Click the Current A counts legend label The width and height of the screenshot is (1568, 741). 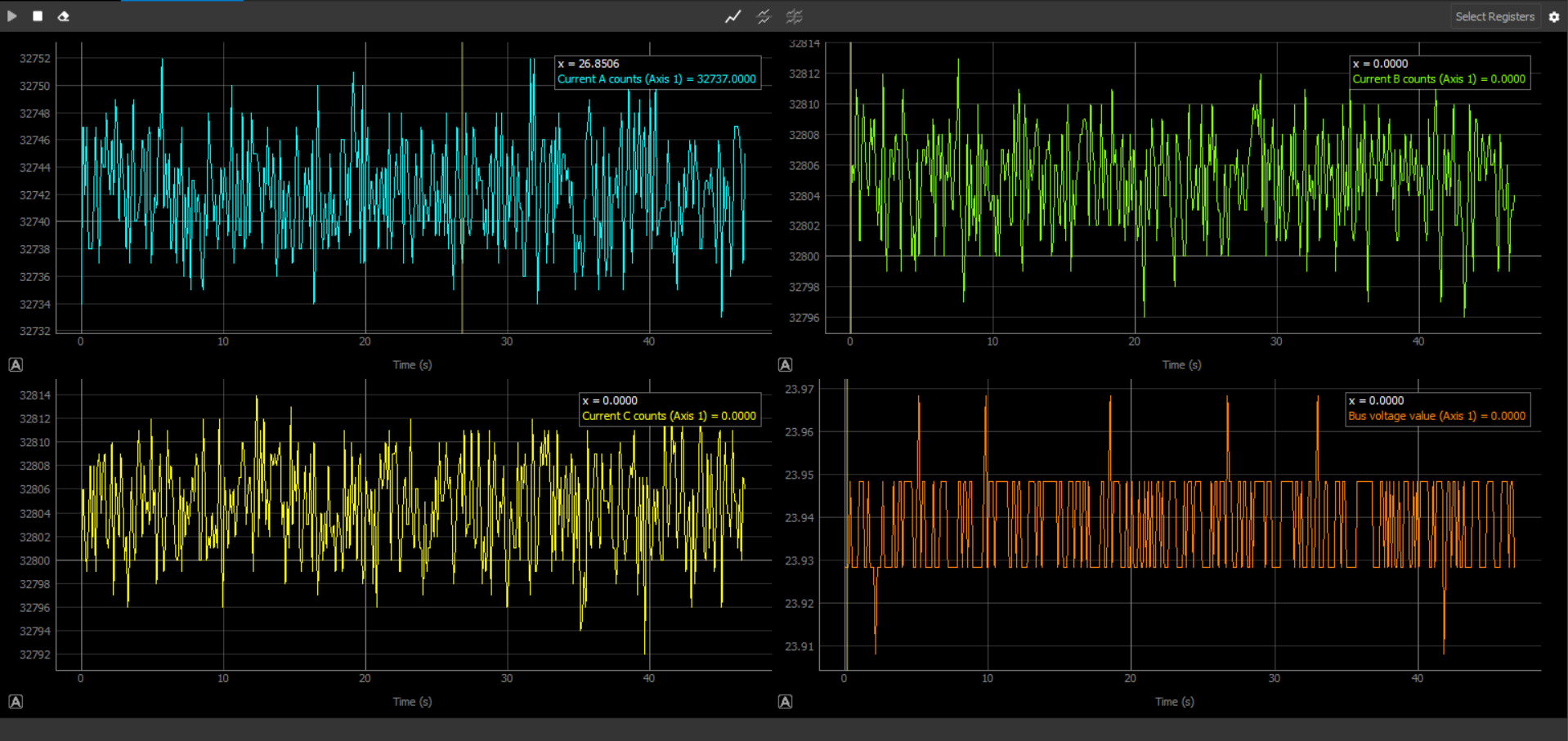tap(656, 79)
